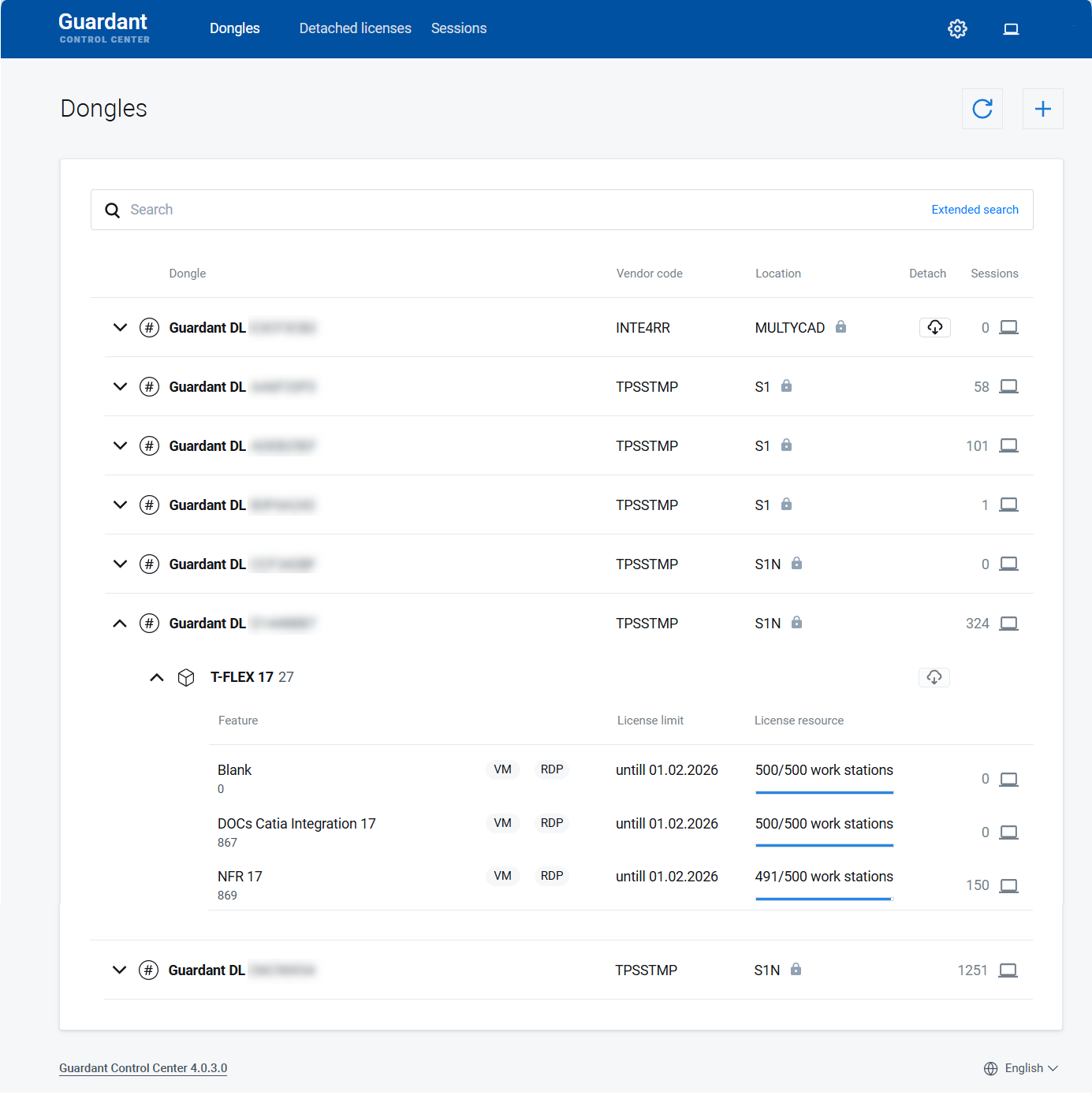The width and height of the screenshot is (1092, 1095).
Task: Open the settings gear in the header
Action: pos(957,29)
